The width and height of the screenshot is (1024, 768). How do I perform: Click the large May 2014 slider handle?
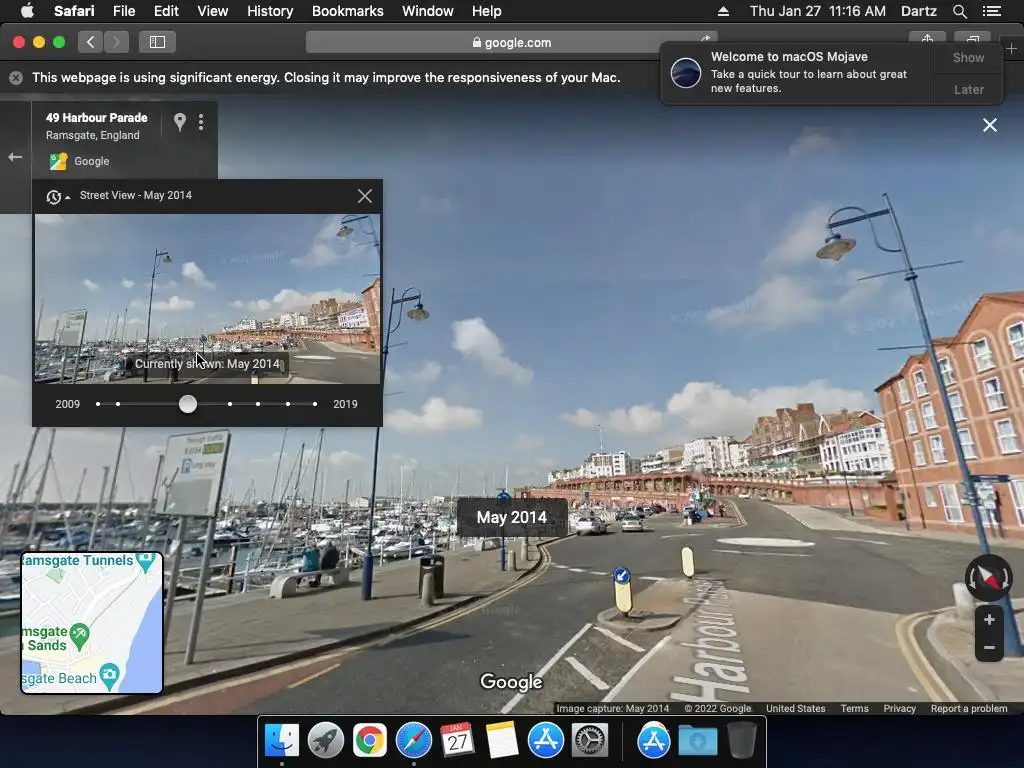click(187, 404)
